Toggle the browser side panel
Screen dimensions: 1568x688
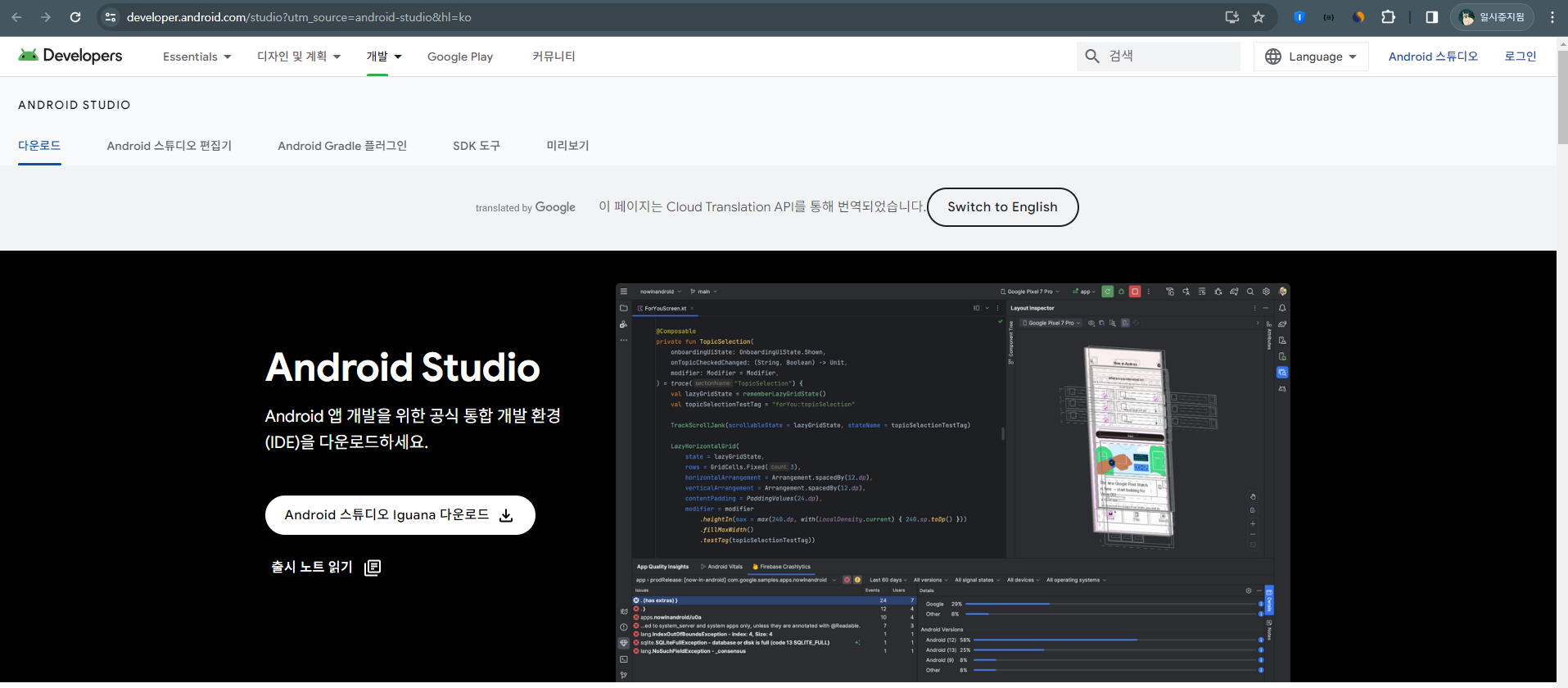(1431, 17)
